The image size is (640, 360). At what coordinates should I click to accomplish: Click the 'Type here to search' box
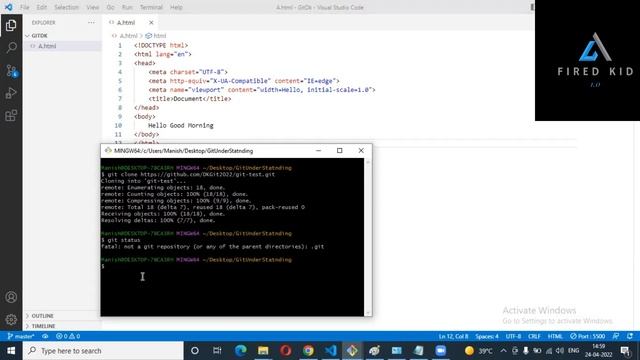[103, 351]
